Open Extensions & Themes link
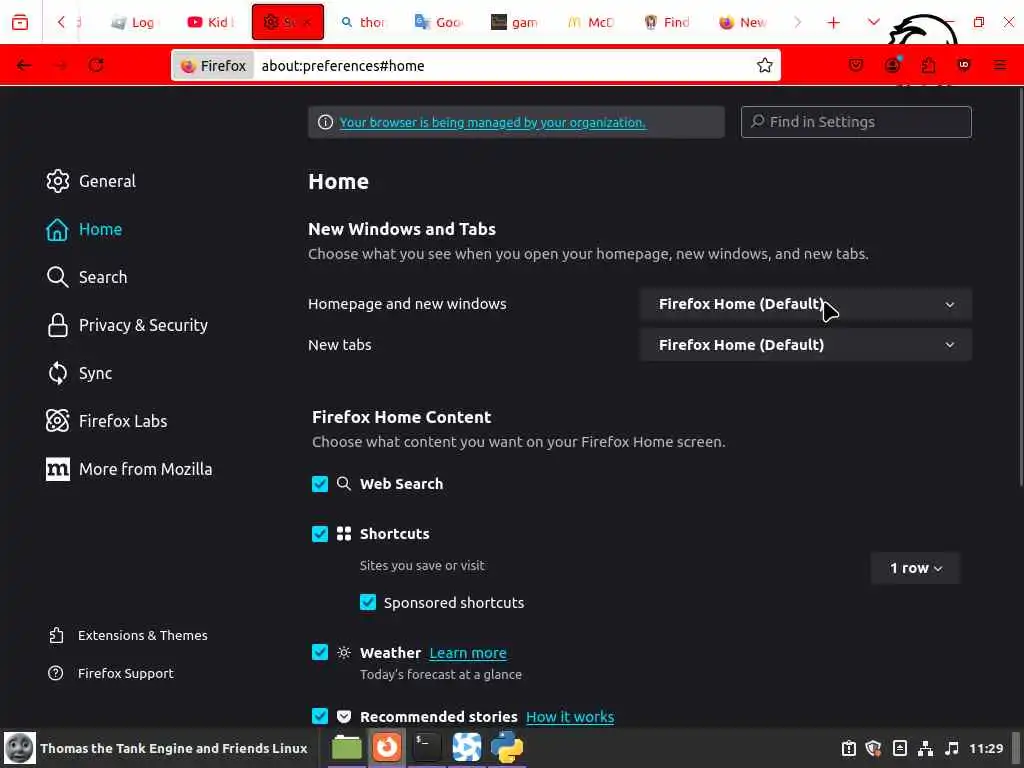The width and height of the screenshot is (1024, 768). tap(128, 635)
